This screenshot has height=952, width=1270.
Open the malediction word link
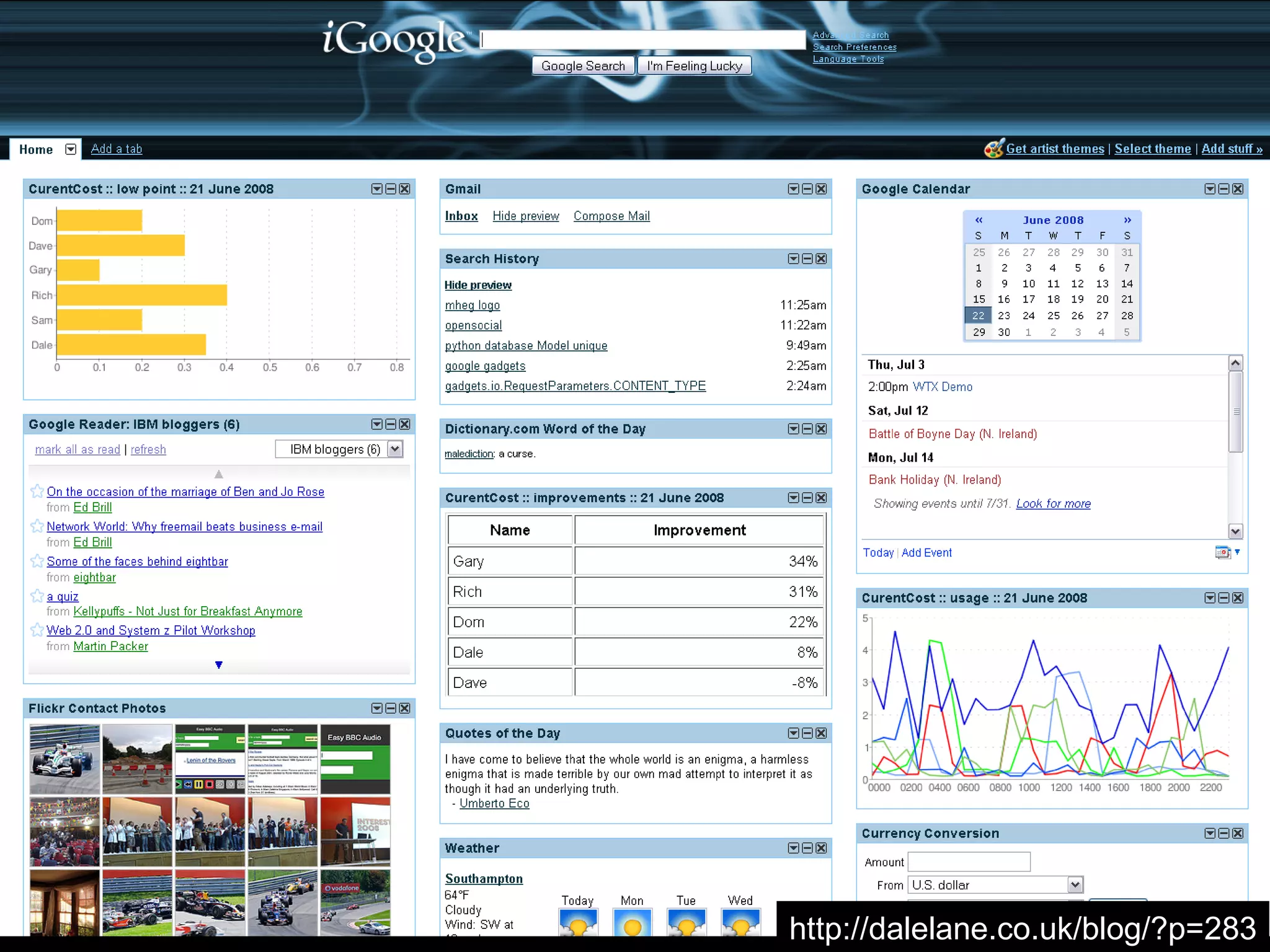(x=469, y=454)
